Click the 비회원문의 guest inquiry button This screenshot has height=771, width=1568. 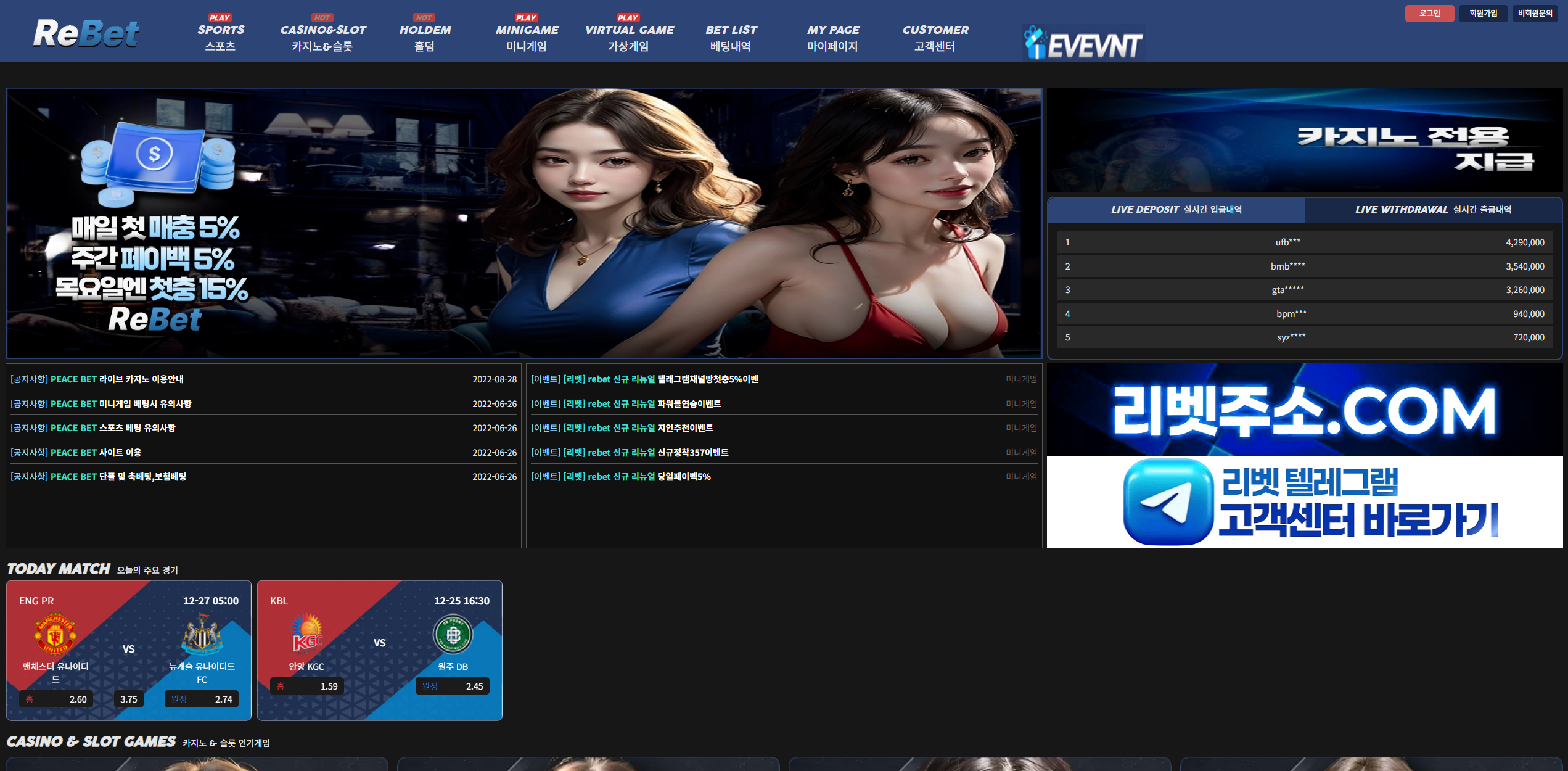pos(1535,13)
